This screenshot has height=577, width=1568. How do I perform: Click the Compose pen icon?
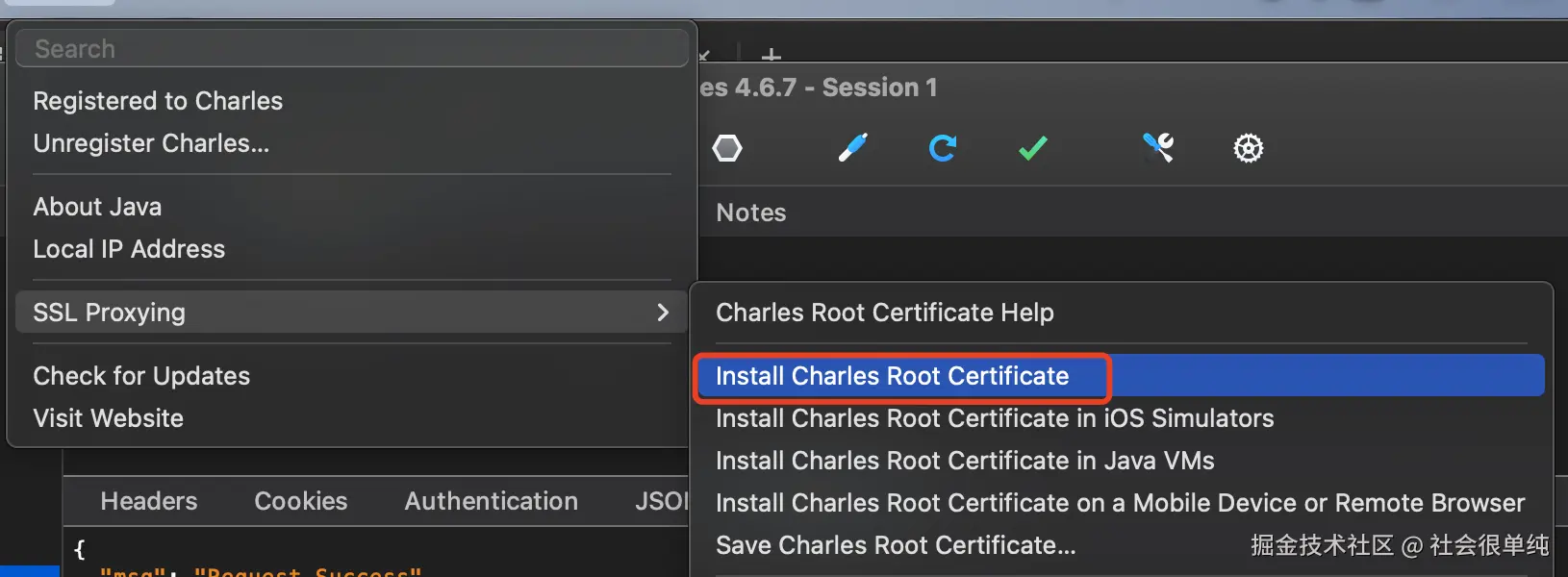(852, 147)
